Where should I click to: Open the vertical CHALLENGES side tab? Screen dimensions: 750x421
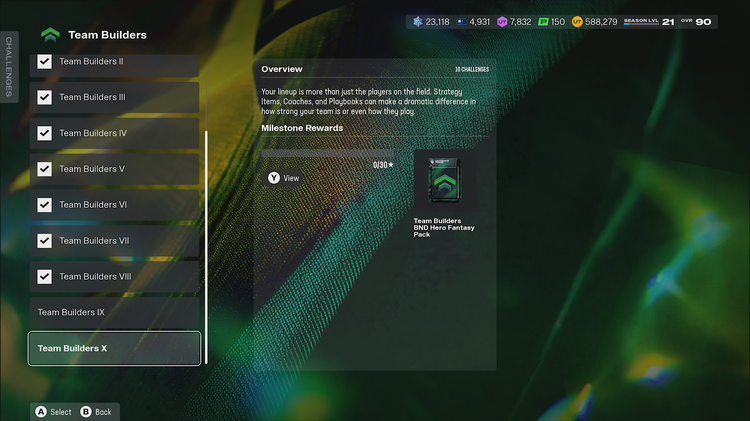point(9,67)
